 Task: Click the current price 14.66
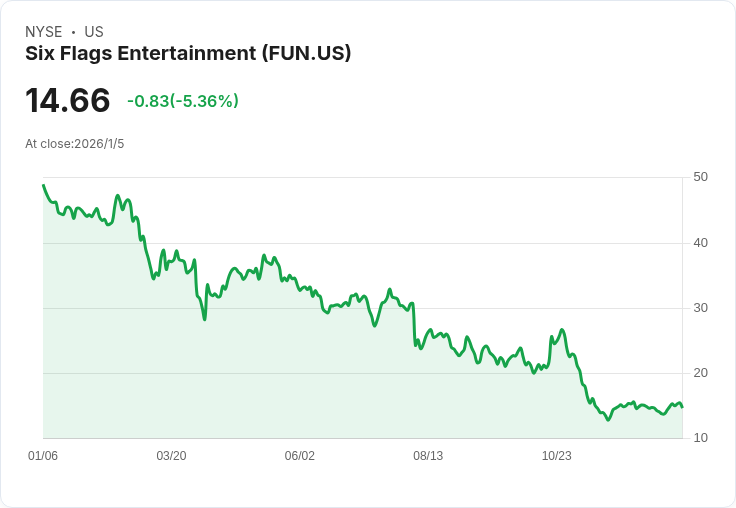(68, 100)
